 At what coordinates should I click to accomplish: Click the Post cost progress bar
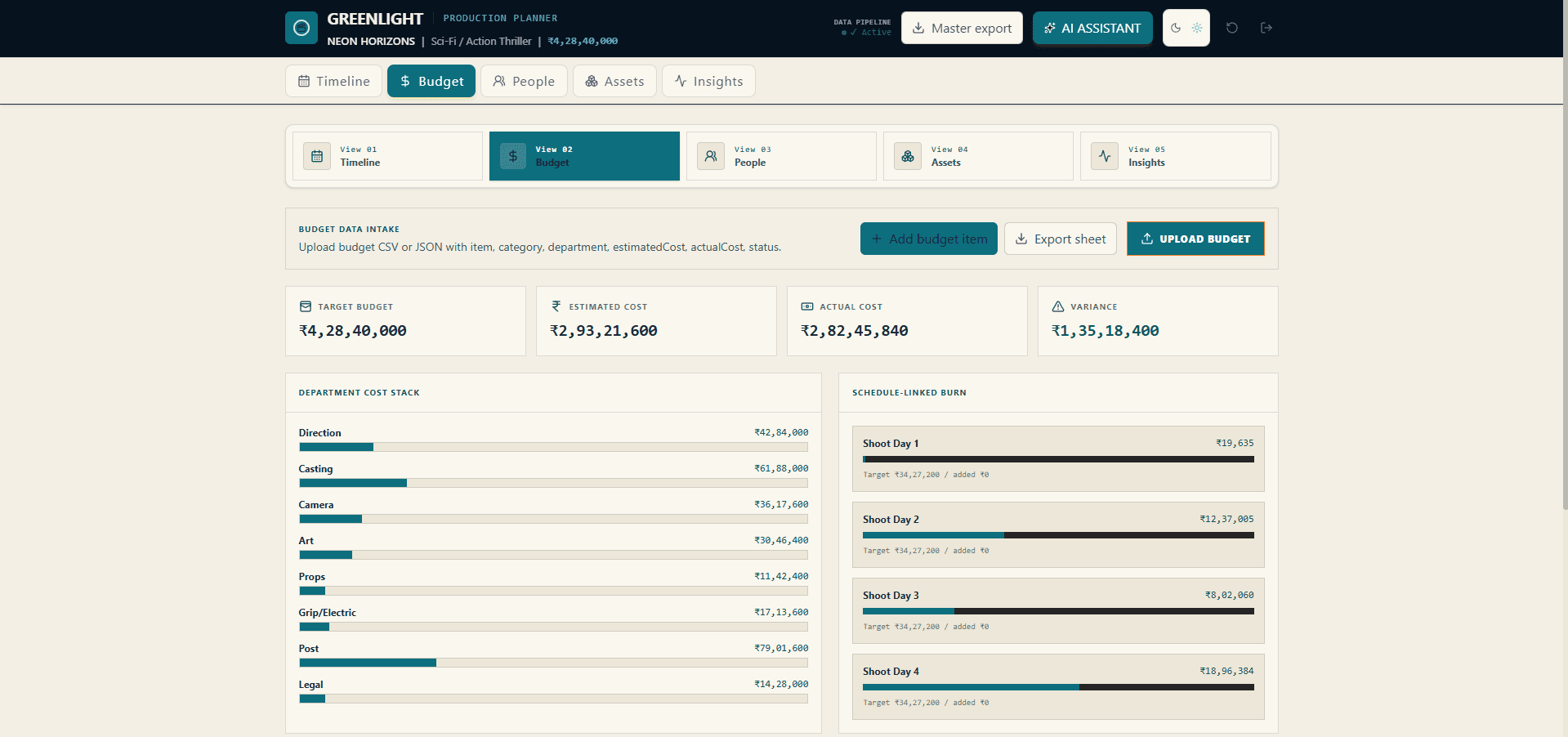click(553, 663)
